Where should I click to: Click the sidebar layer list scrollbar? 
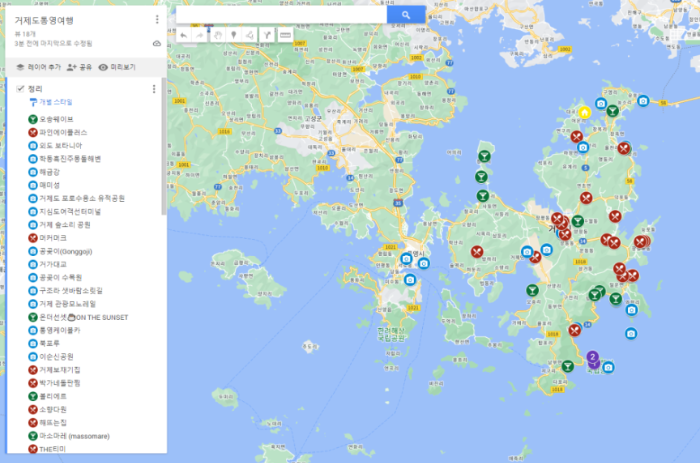click(x=164, y=146)
